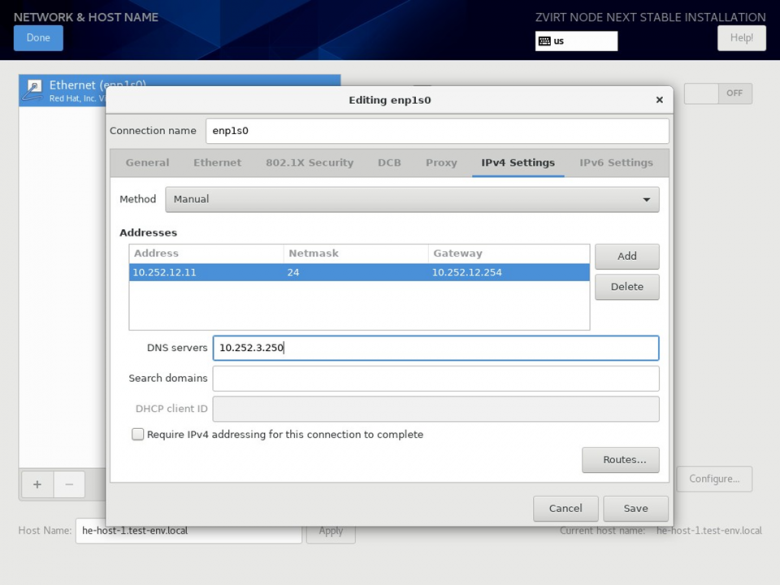Save the connection settings
This screenshot has height=585, width=780.
pyautogui.click(x=636, y=508)
